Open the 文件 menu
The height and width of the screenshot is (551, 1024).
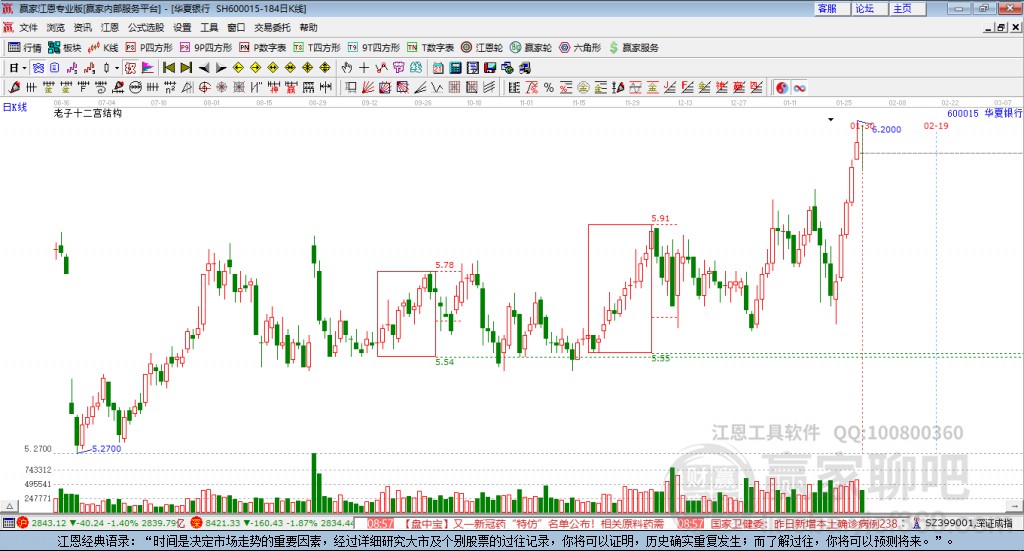coord(29,27)
